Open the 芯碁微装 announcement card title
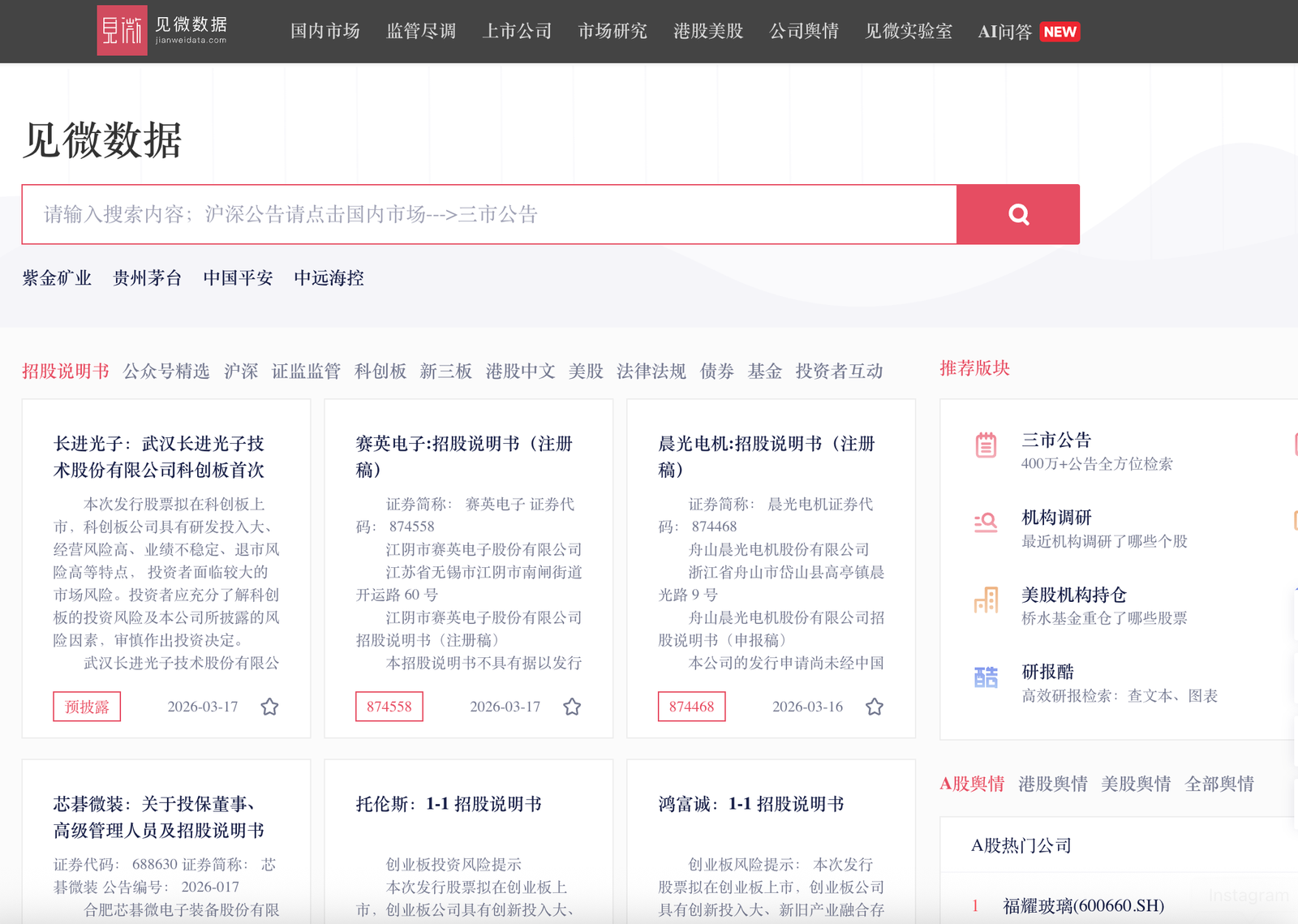 pos(159,817)
